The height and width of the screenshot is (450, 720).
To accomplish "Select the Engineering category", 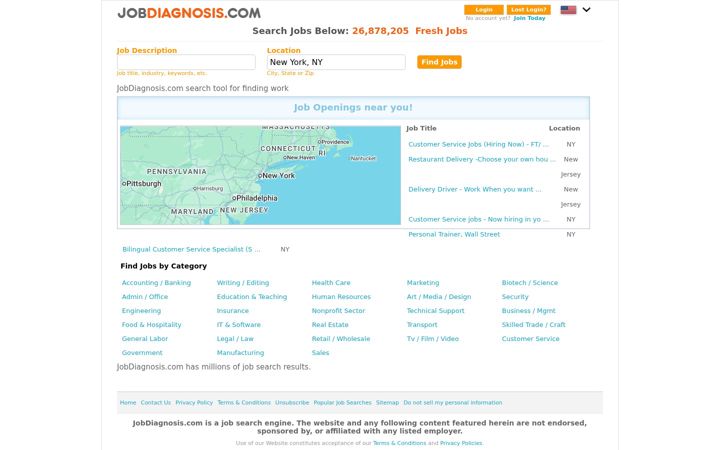I will (141, 311).
